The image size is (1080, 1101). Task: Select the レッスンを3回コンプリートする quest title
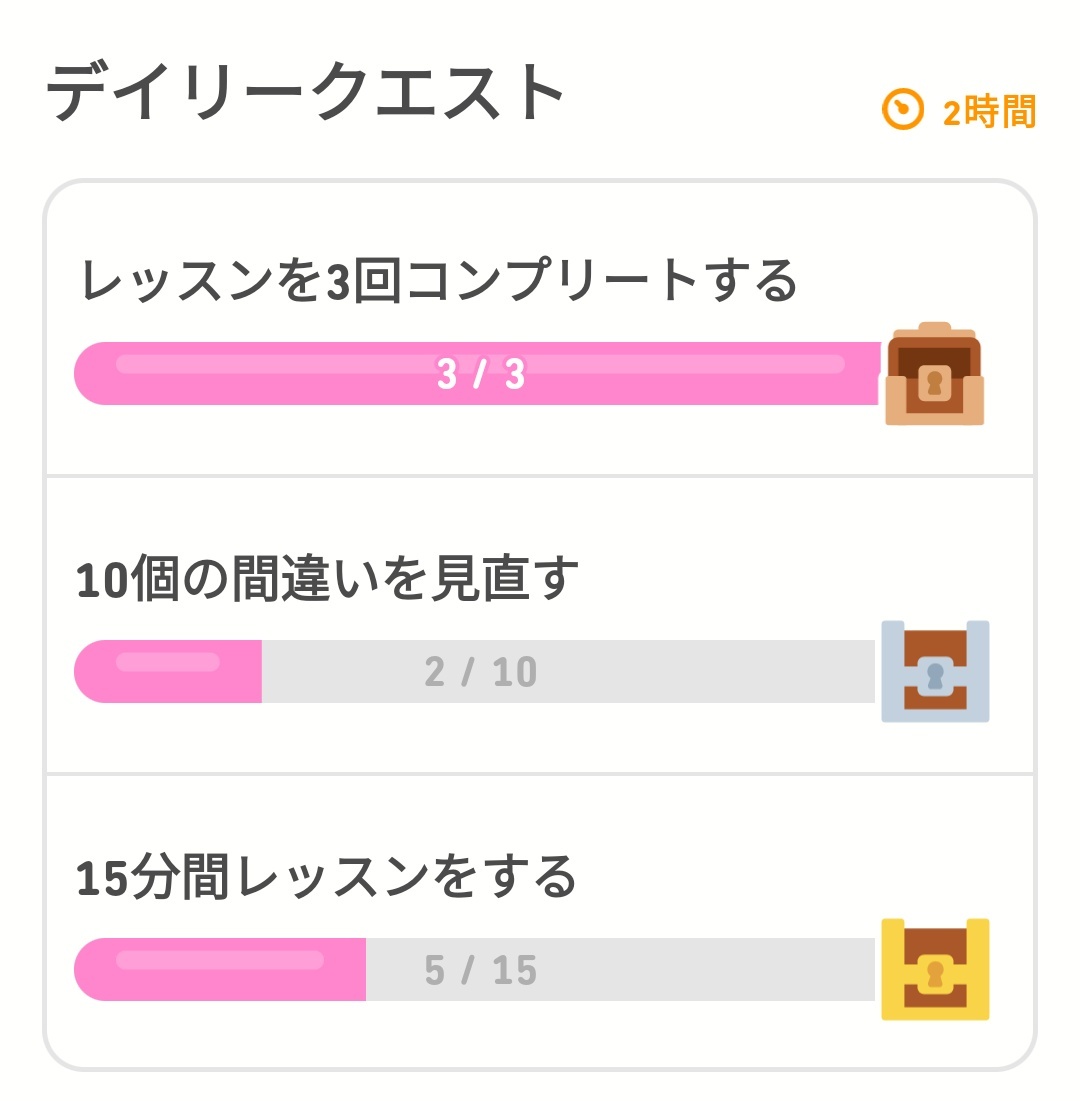point(438,281)
